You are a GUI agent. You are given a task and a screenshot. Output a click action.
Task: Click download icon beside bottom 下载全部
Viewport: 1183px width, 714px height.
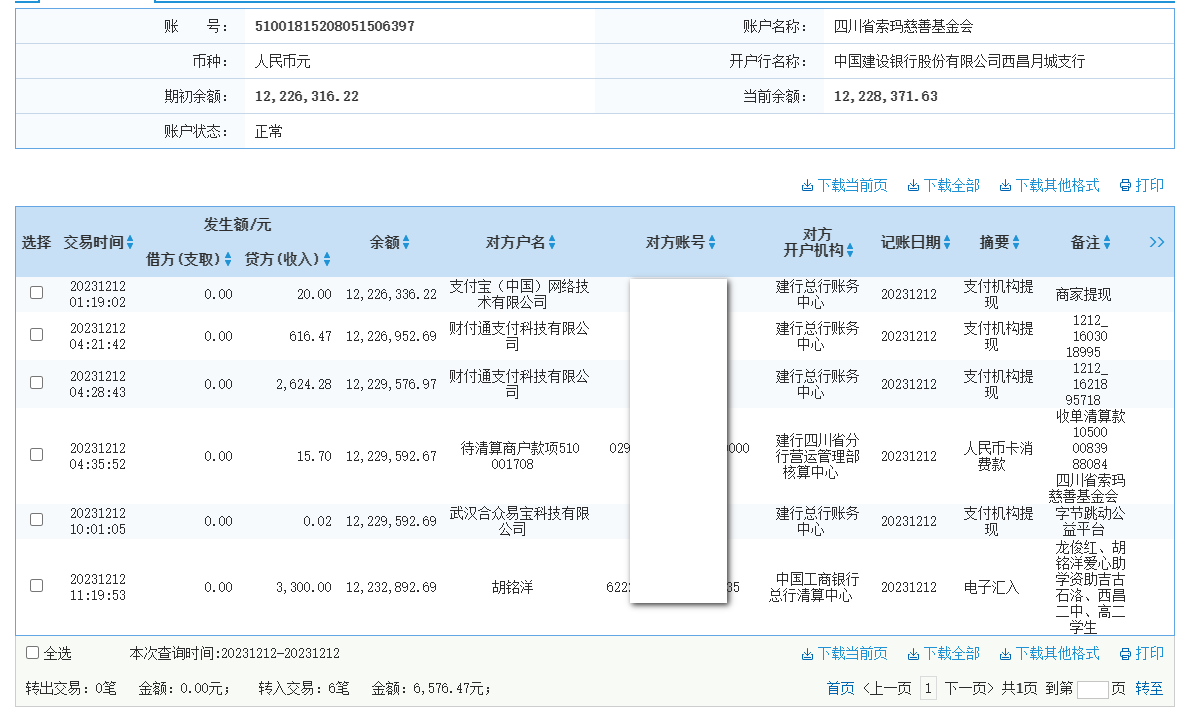(x=913, y=654)
